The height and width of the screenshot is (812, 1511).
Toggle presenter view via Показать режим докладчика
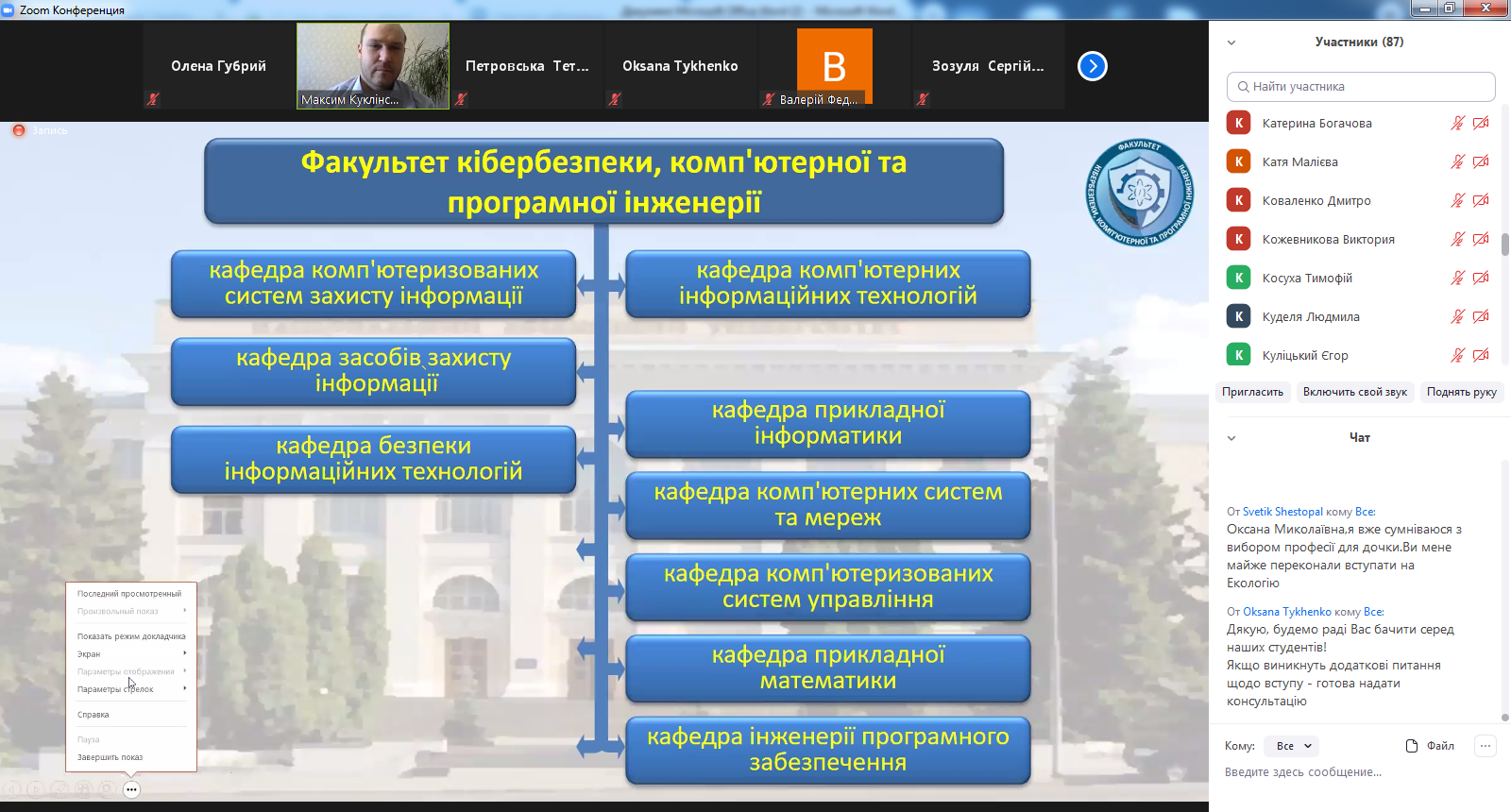[131, 636]
